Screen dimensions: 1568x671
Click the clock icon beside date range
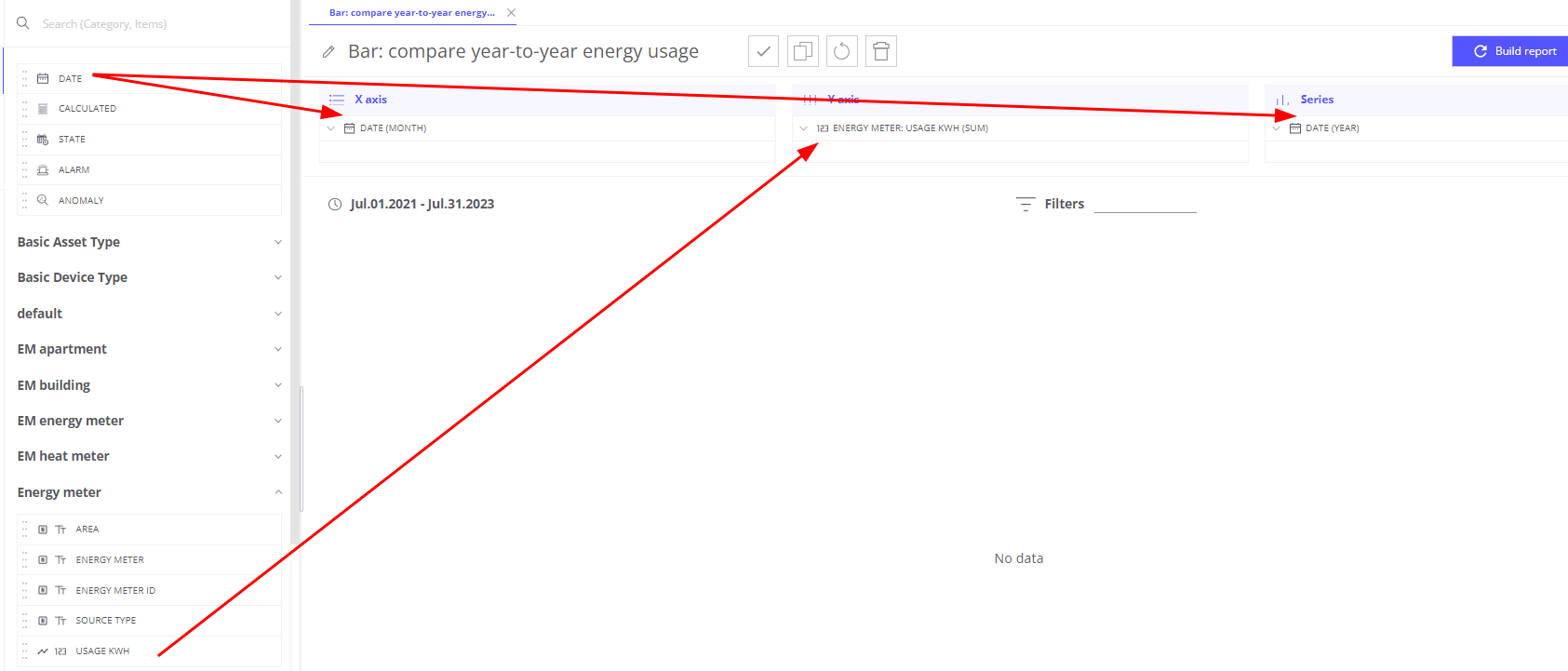tap(335, 204)
